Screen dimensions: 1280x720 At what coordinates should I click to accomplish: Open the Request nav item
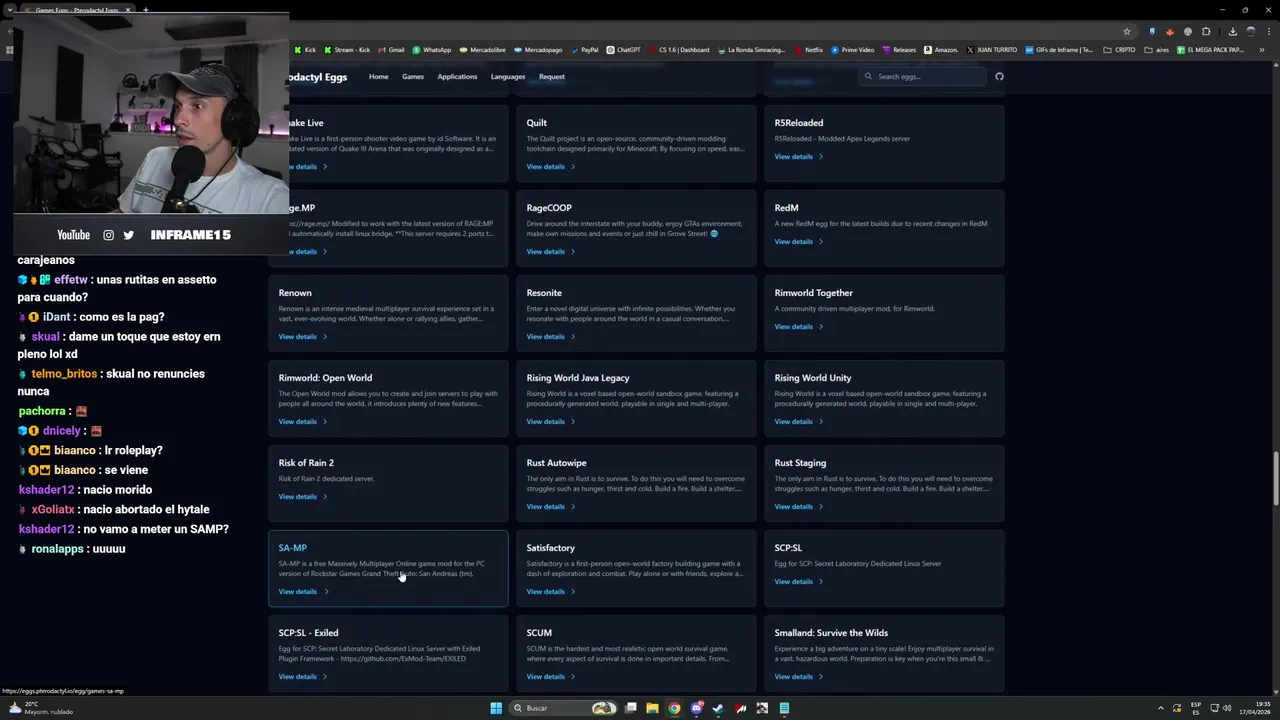(x=551, y=76)
